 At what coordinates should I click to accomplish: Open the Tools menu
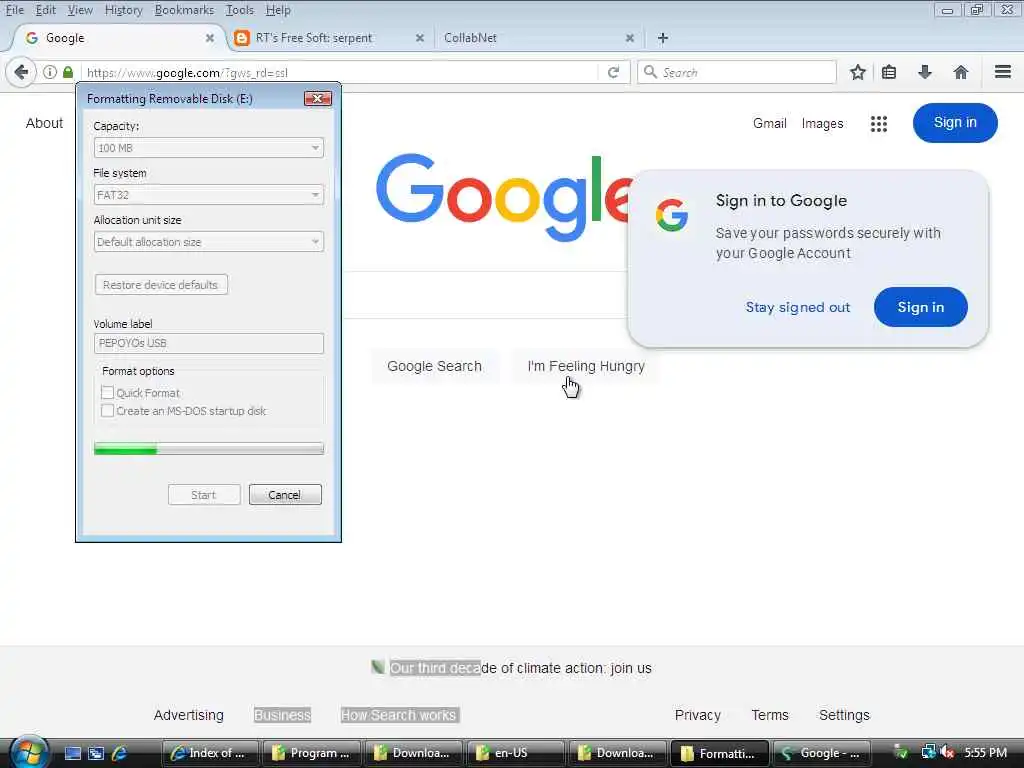240,10
